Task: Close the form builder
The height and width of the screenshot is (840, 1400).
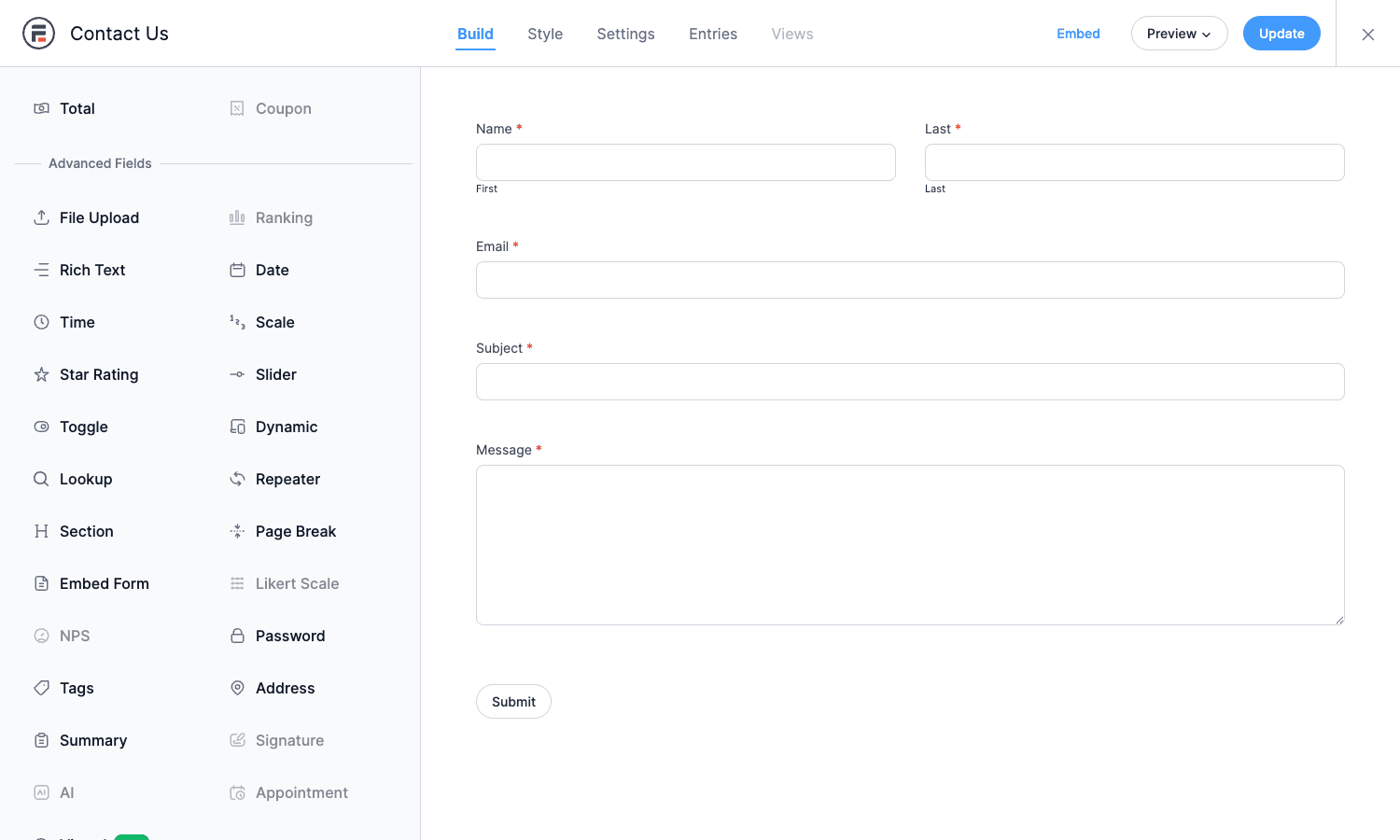Action: [x=1368, y=35]
